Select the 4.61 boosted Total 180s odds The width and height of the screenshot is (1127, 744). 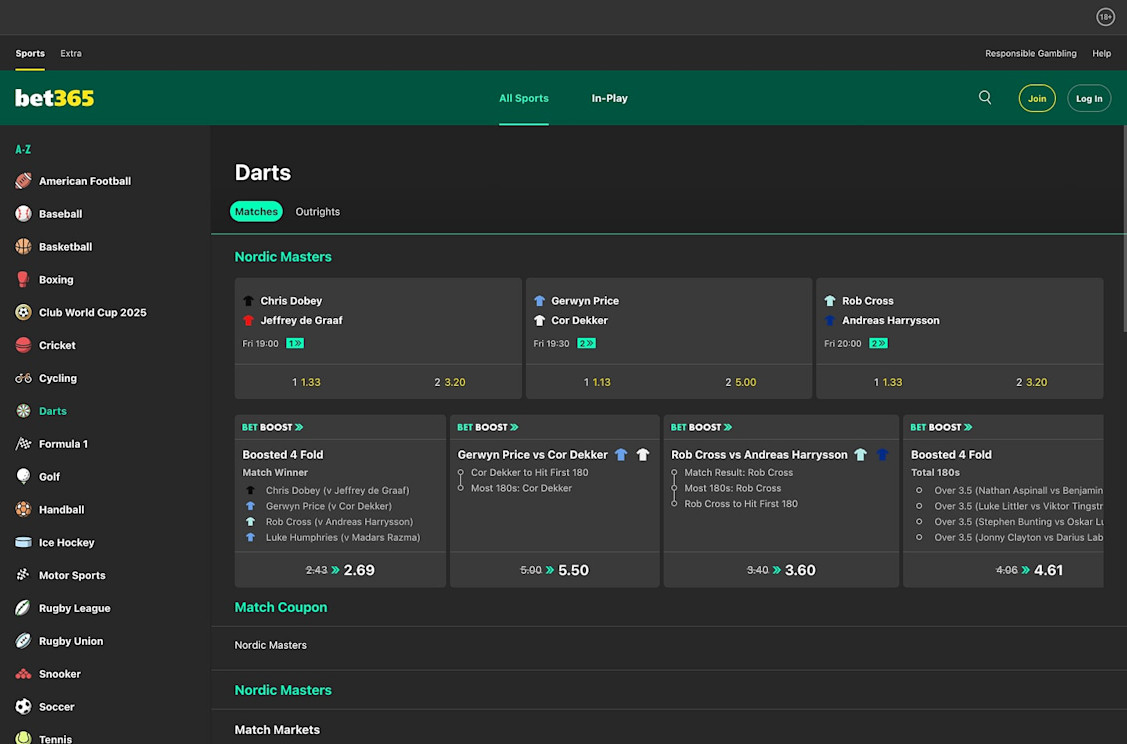pos(1003,570)
